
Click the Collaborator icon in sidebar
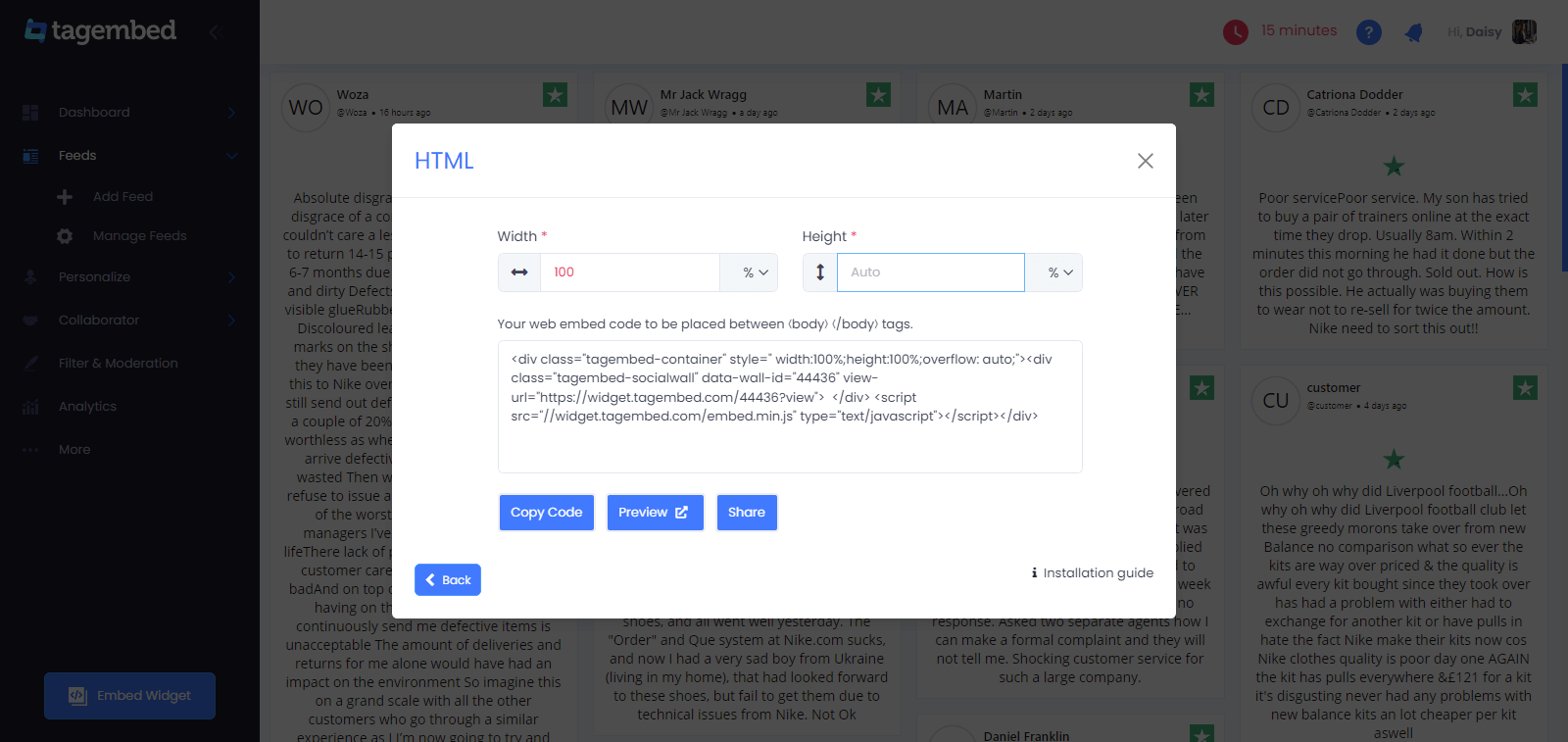(31, 321)
